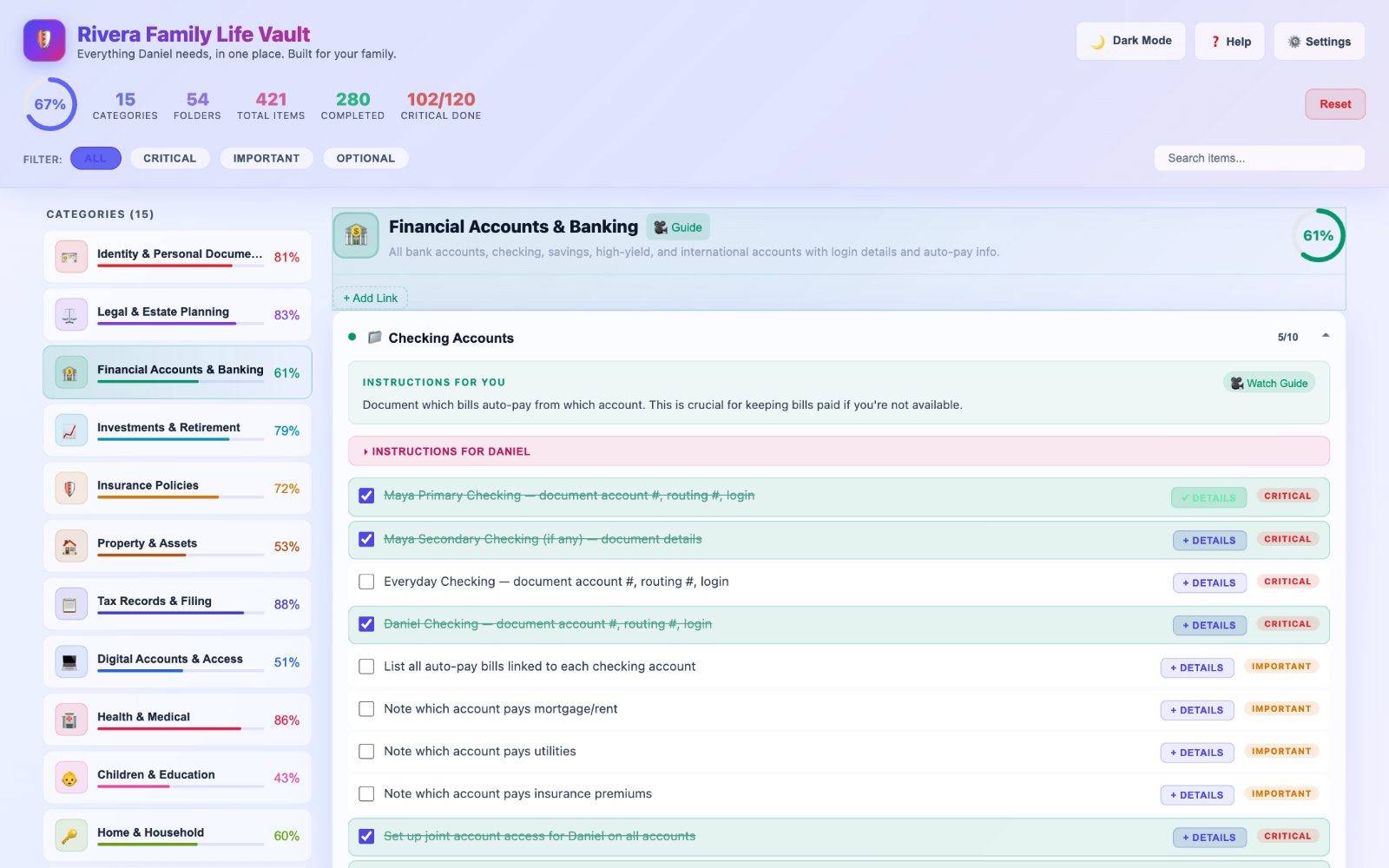Open Identity & Personal Documents category icon

(70, 257)
